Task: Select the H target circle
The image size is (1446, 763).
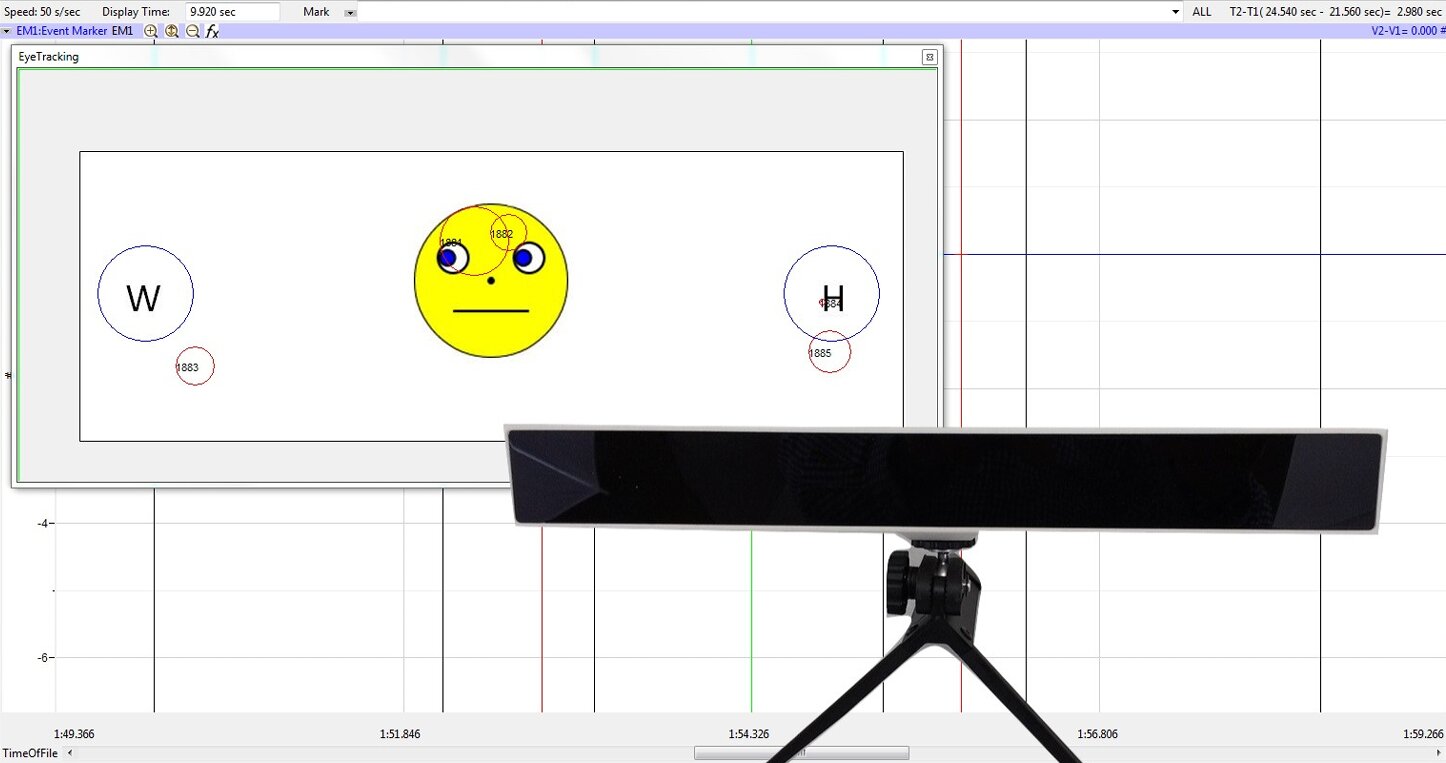Action: [x=832, y=294]
